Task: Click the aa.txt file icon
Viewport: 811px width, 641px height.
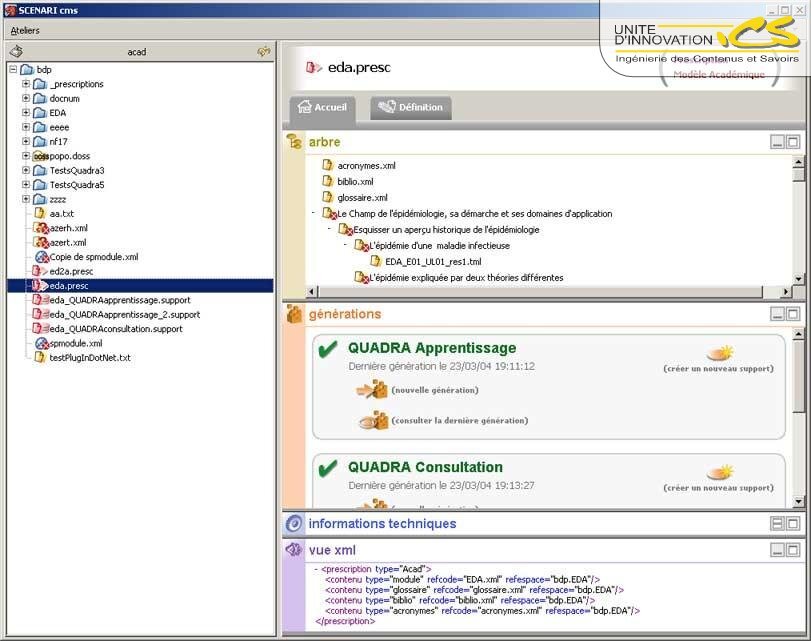Action: (x=40, y=213)
